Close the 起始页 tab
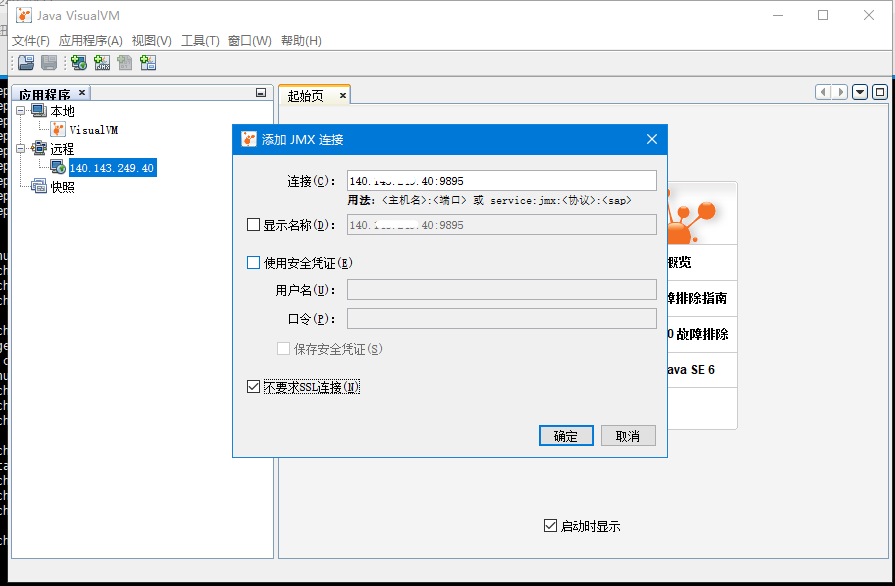 click(342, 96)
